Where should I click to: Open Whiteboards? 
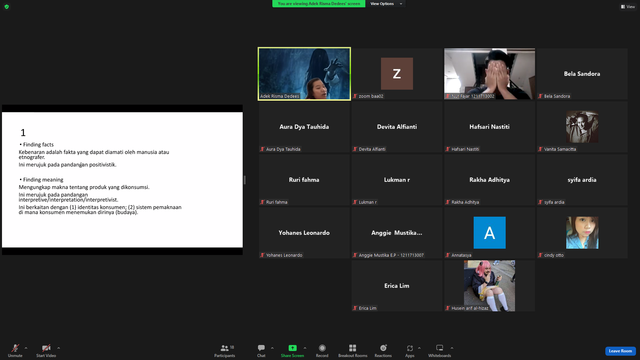pyautogui.click(x=440, y=350)
